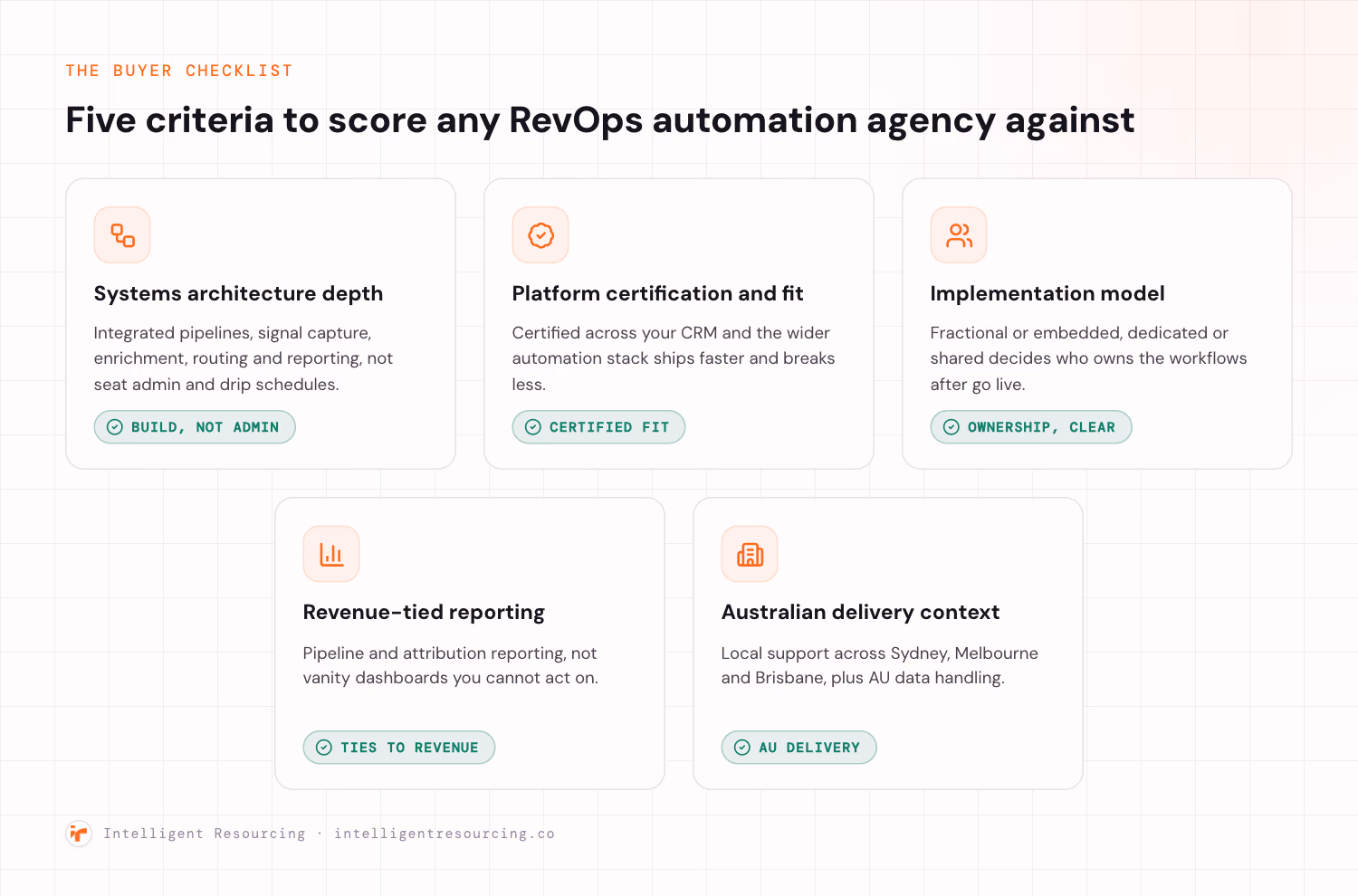
Task: Click the 'Certified across your CRM' description
Action: point(674,358)
